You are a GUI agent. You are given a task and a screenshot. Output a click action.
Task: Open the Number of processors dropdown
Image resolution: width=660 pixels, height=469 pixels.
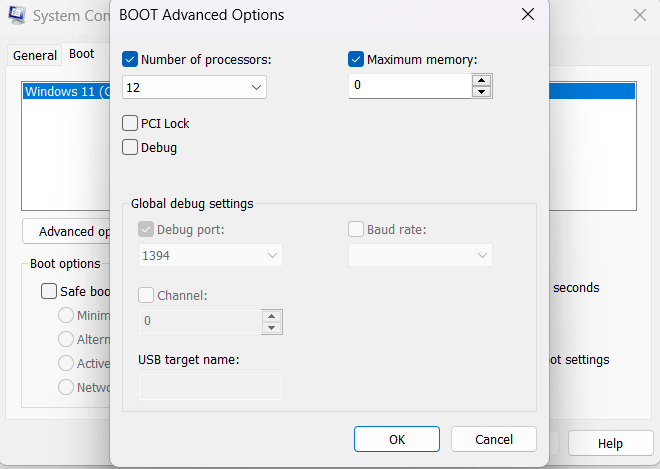194,87
